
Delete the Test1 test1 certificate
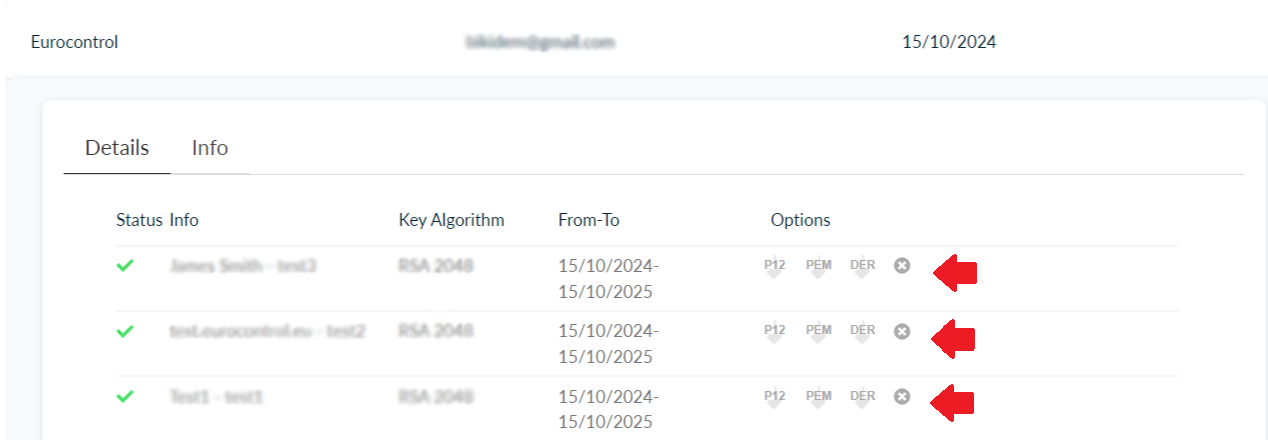(902, 397)
